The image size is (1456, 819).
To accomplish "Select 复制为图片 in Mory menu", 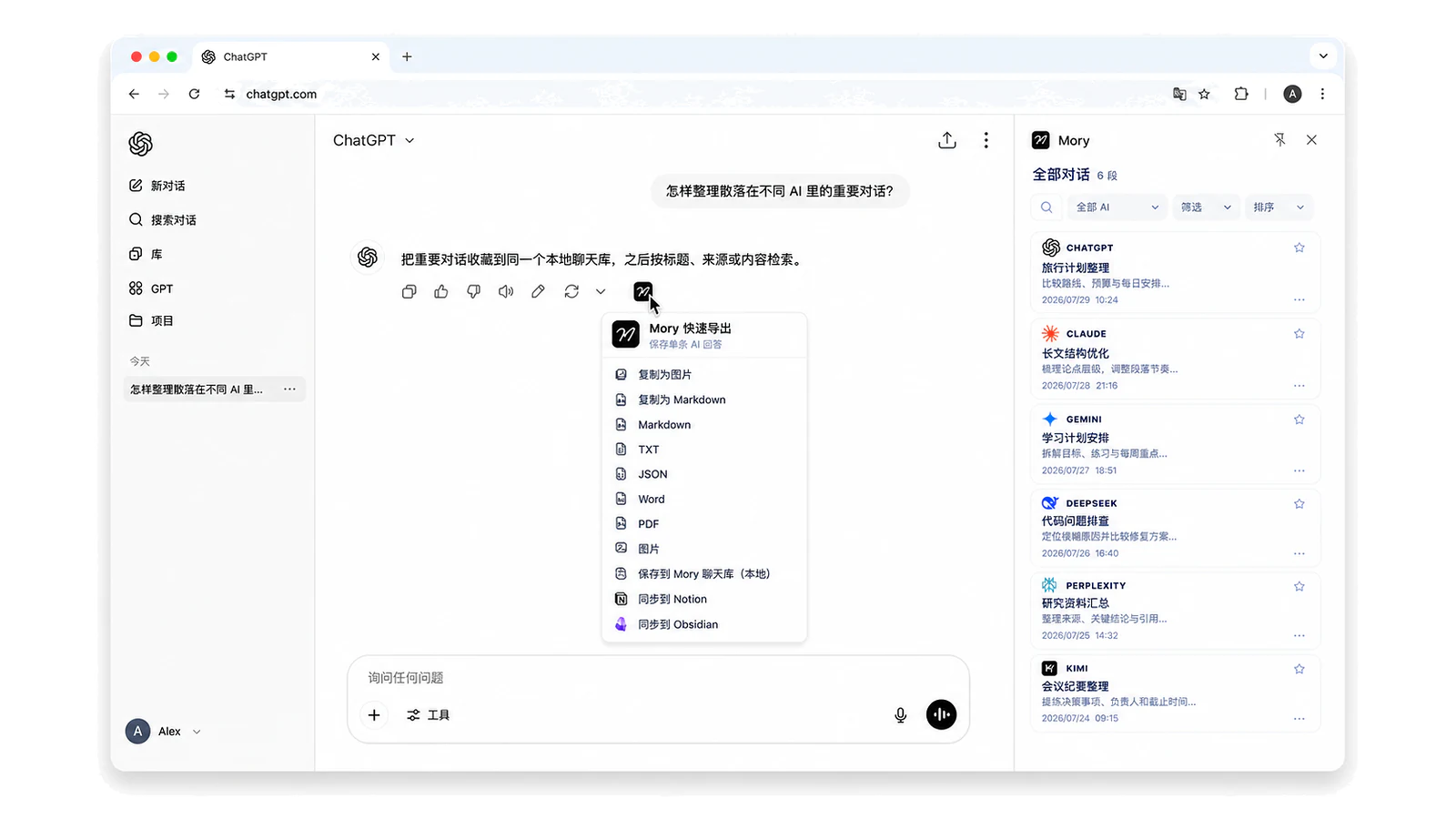I will point(704,375).
